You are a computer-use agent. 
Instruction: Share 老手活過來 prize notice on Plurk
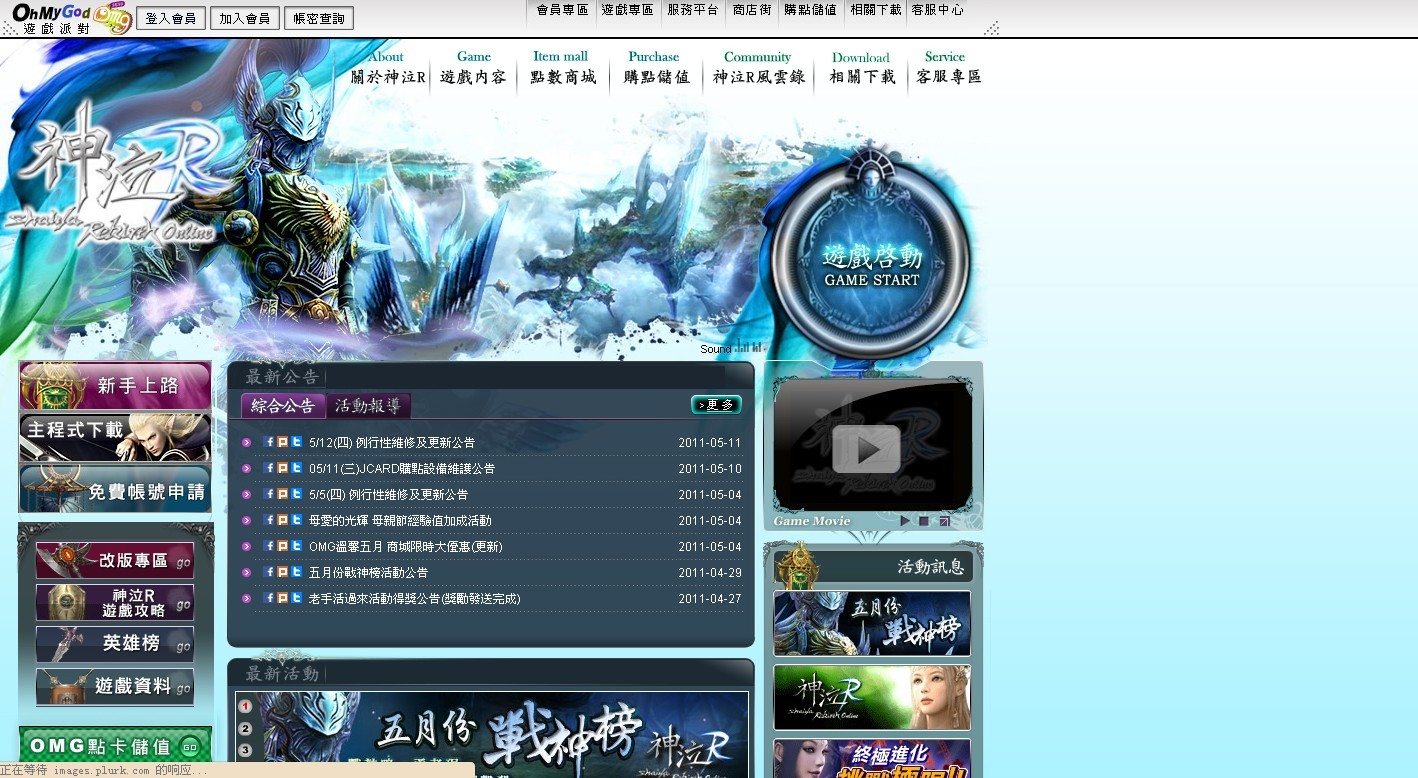click(x=283, y=598)
